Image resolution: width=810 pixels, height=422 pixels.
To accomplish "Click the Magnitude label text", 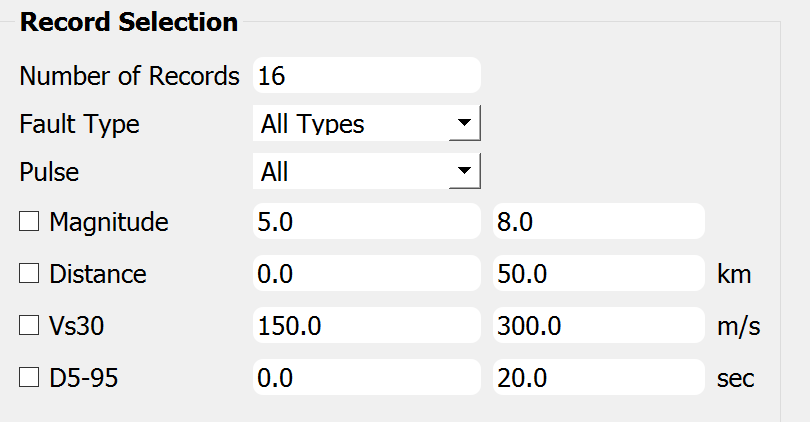I will (108, 222).
